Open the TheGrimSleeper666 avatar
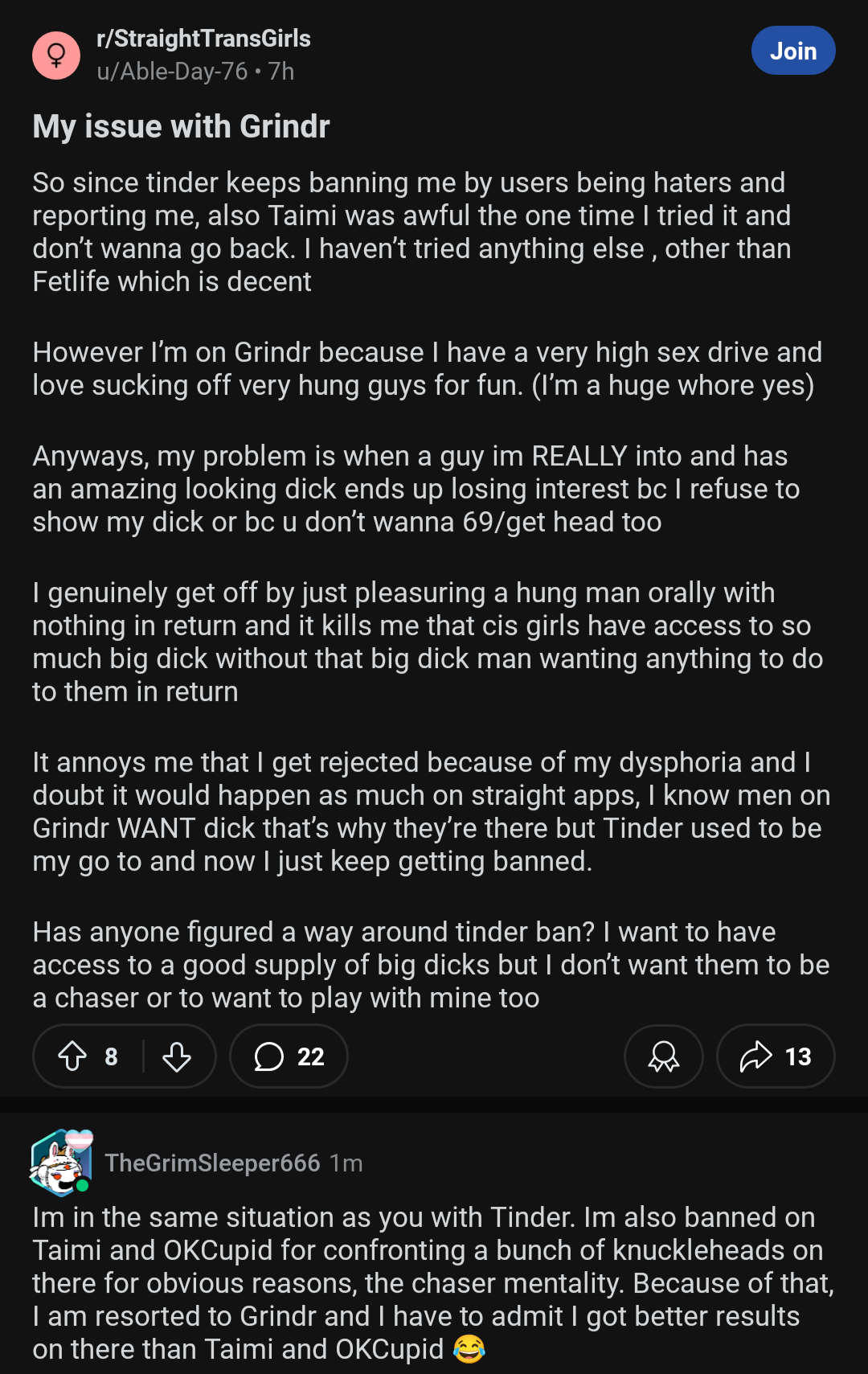The height and width of the screenshot is (1374, 868). pyautogui.click(x=61, y=1163)
